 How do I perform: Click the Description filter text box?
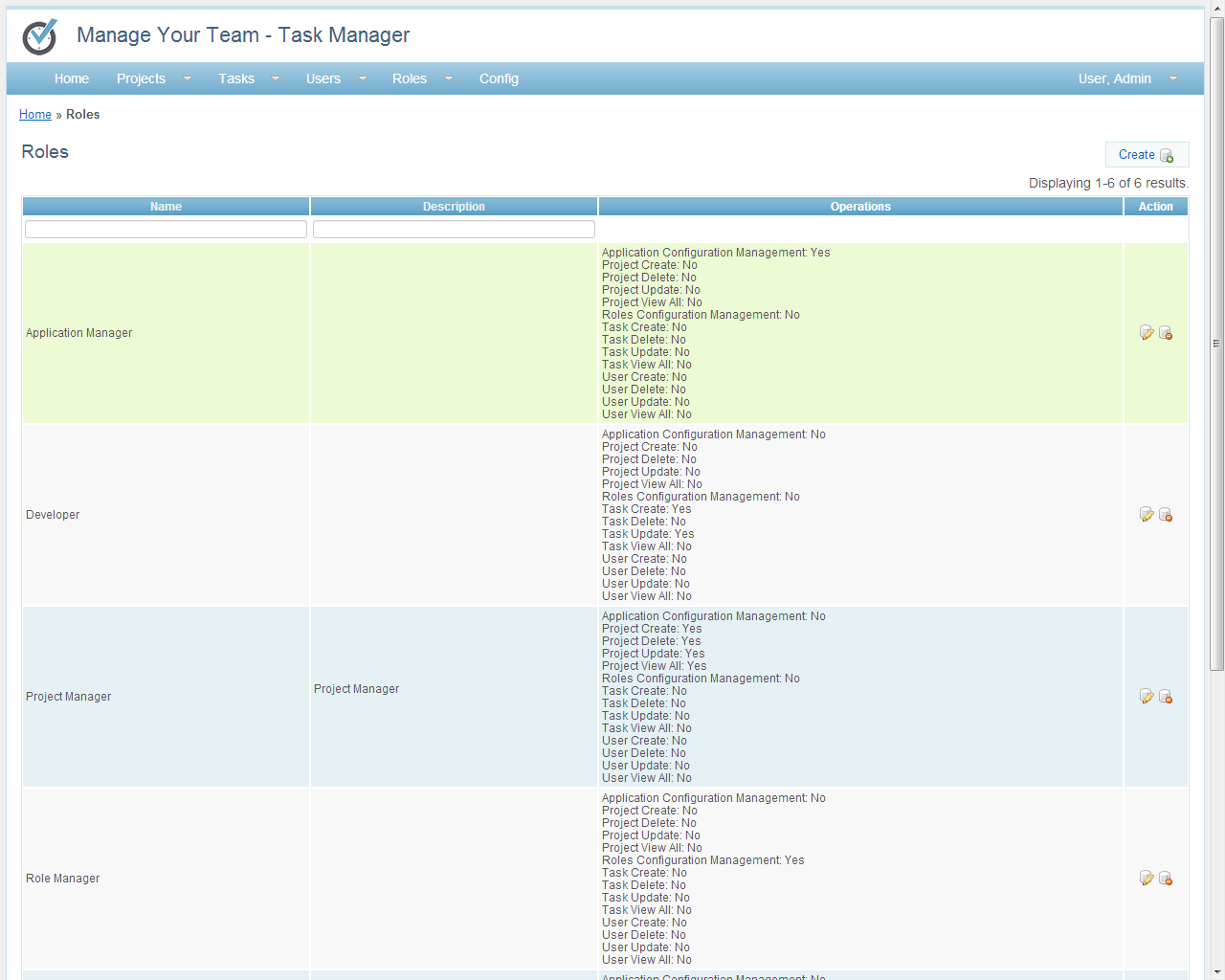tap(454, 230)
